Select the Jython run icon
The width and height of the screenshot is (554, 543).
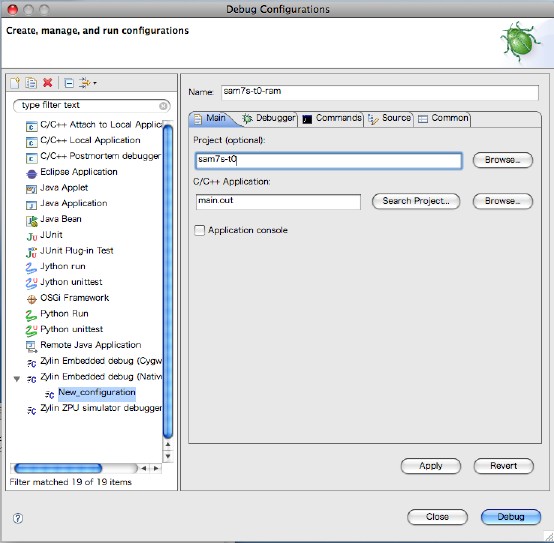[x=31, y=268]
